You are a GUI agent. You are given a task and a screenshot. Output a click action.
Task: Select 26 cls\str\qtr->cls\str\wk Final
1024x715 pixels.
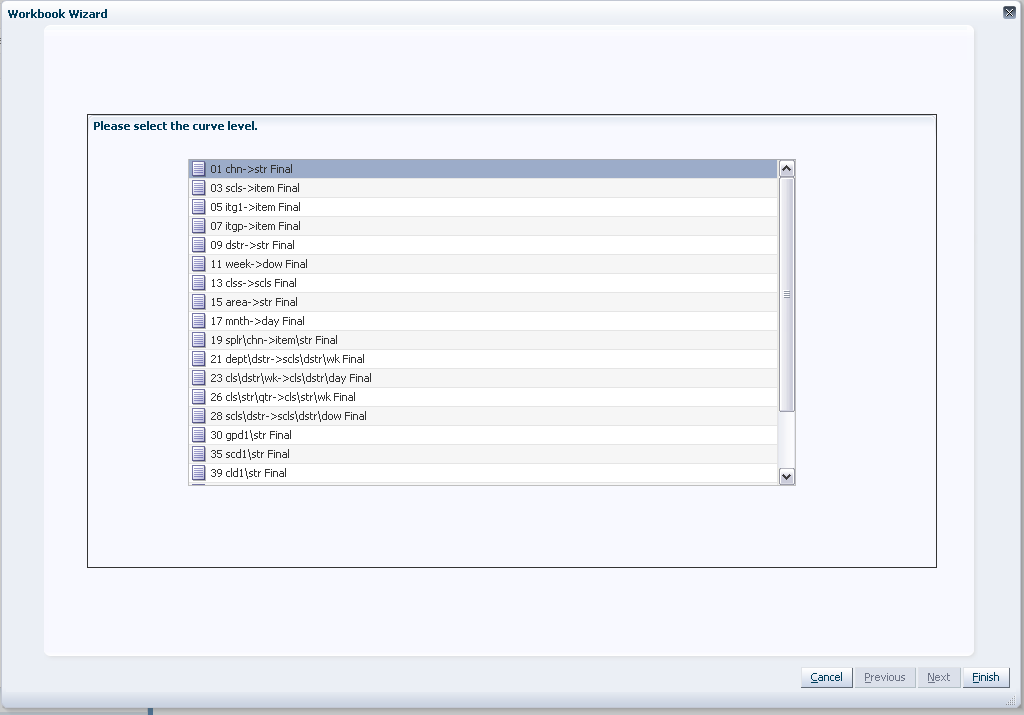click(x=483, y=396)
